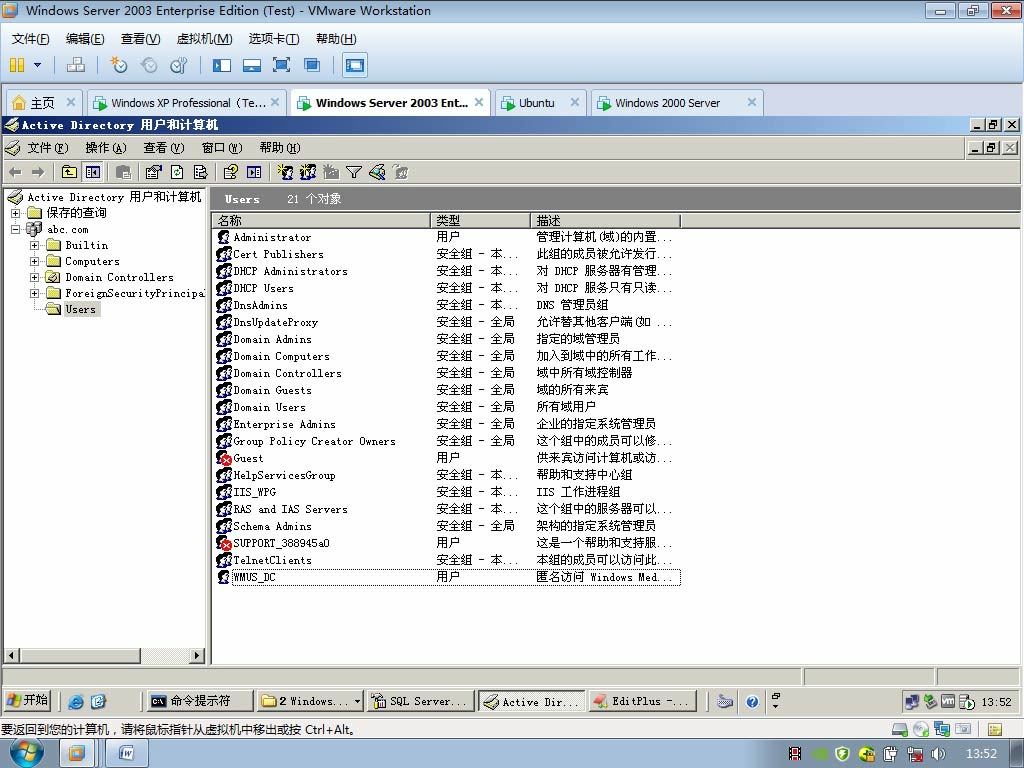This screenshot has height=768, width=1024.
Task: Click the Export list toolbar icon
Action: coord(200,172)
